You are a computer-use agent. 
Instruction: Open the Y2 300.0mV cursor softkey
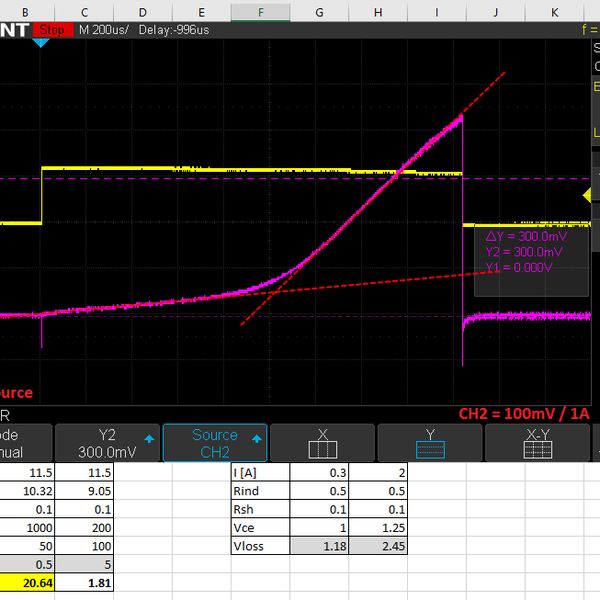click(107, 443)
